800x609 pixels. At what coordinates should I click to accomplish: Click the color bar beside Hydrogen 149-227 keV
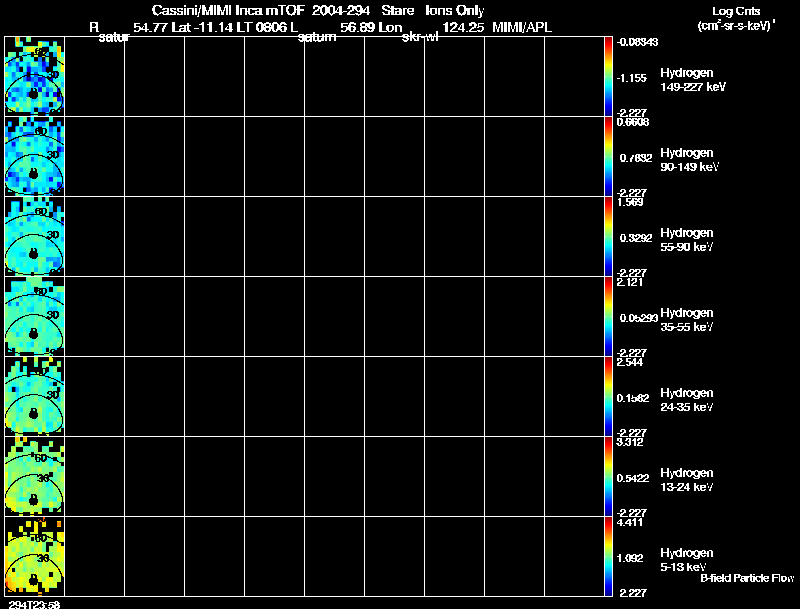(608, 76)
